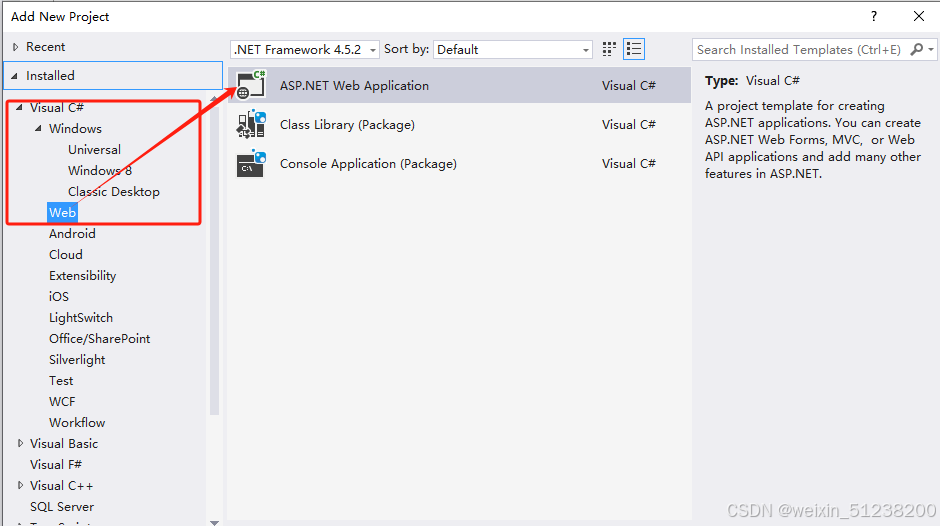
Task: Select the Office/SharePoint category
Action: [x=100, y=338]
